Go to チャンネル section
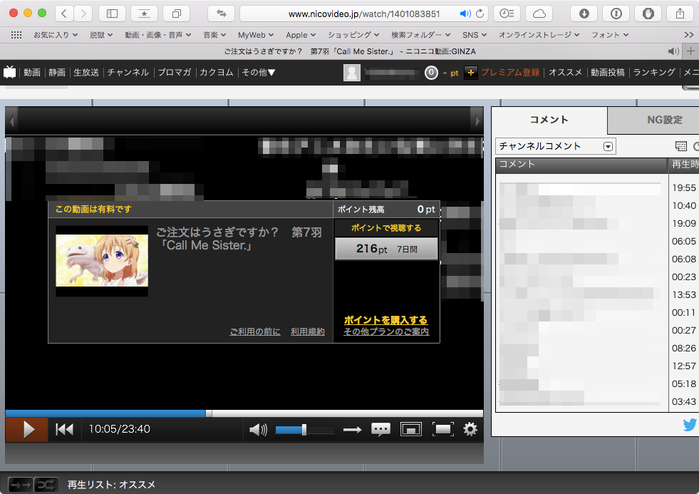699x494 pixels. coord(128,72)
